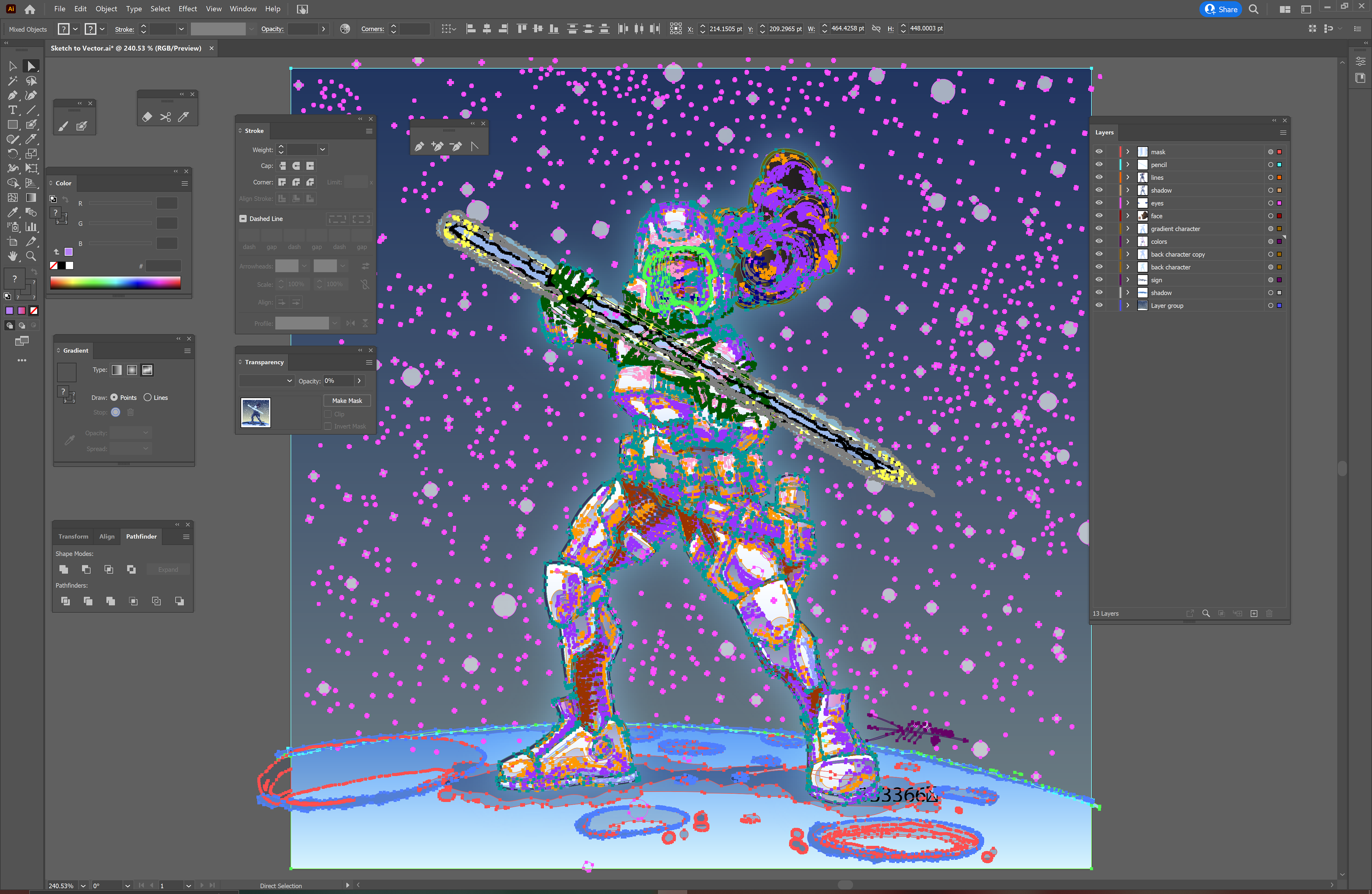Screen dimensions: 1372x894
Task: Click the Paintbrush tool in floating panel
Action: (x=63, y=126)
